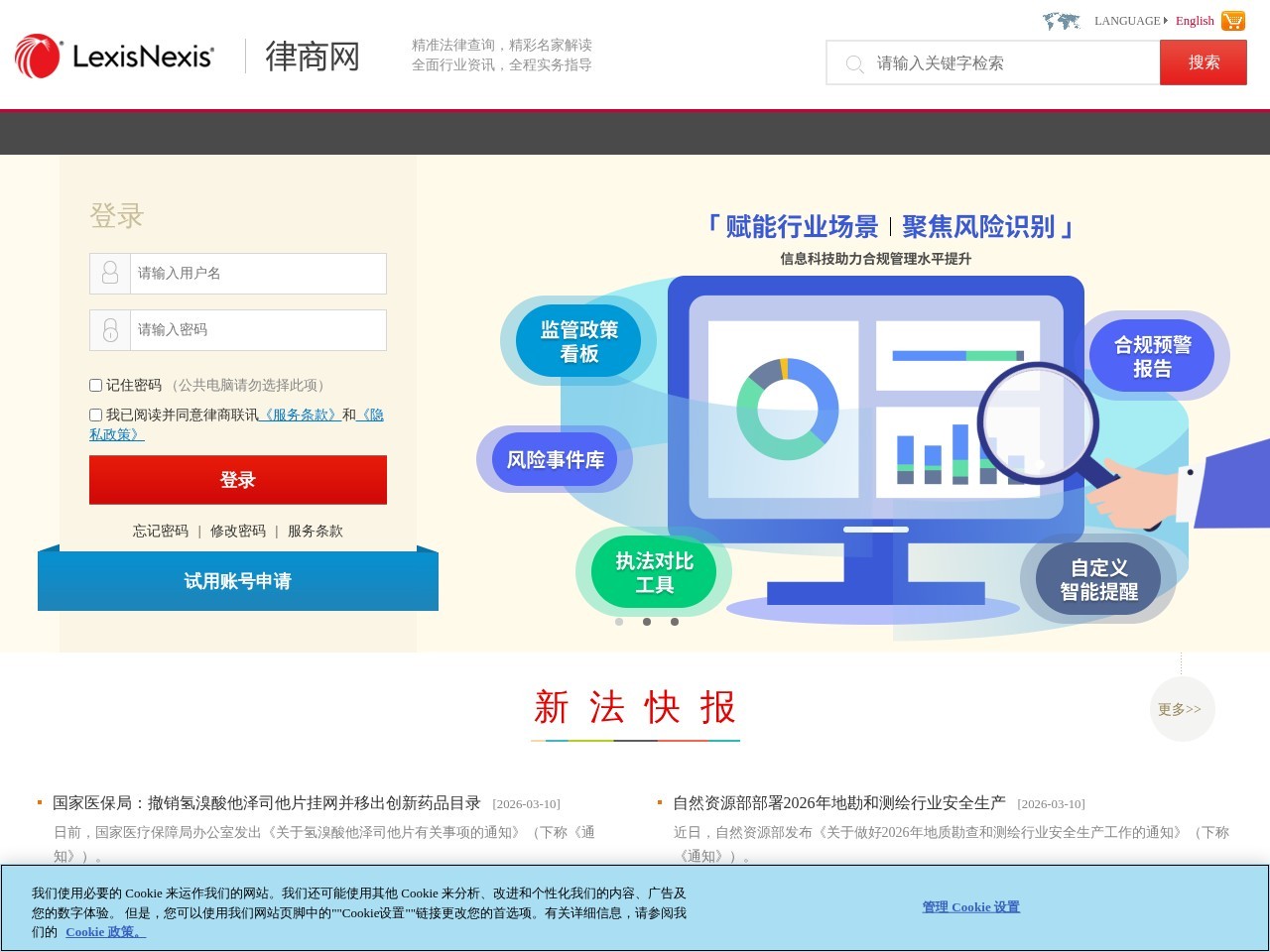Apply for trial account via 试用账号申请
Viewport: 1270px width, 952px height.
click(x=238, y=581)
